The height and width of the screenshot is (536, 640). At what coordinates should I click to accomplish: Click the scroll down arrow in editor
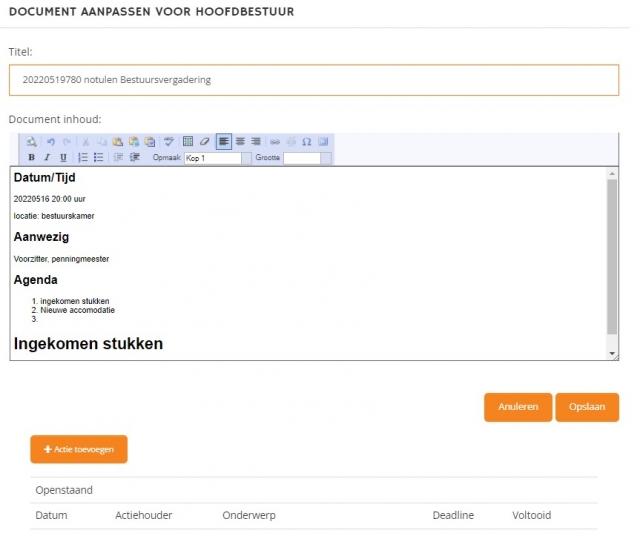tap(612, 354)
